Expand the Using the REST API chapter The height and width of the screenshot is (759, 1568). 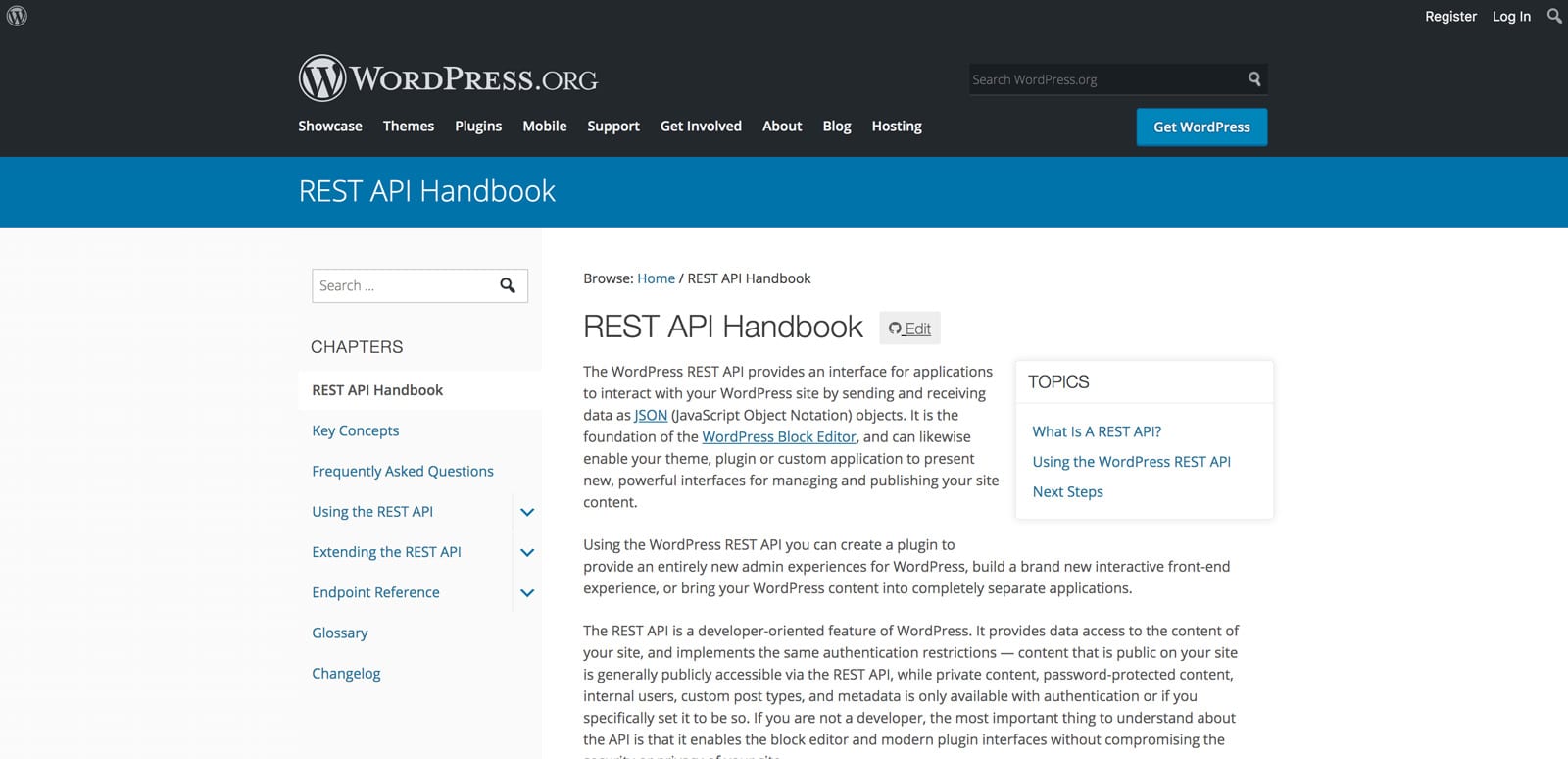coord(527,512)
